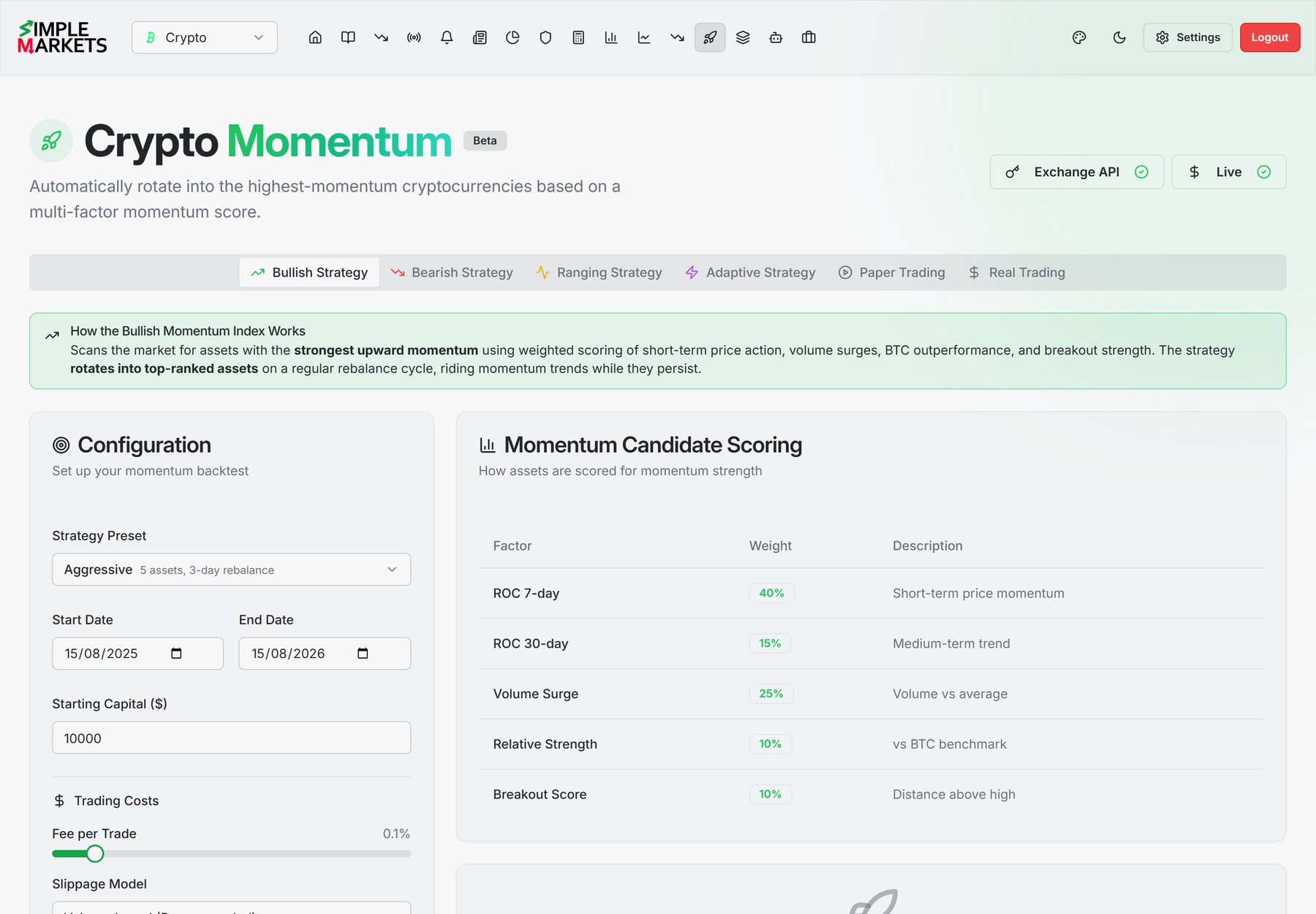Screen dimensions: 1316x914
Task: Open Start Date calendar picker icon
Action: click(x=176, y=653)
